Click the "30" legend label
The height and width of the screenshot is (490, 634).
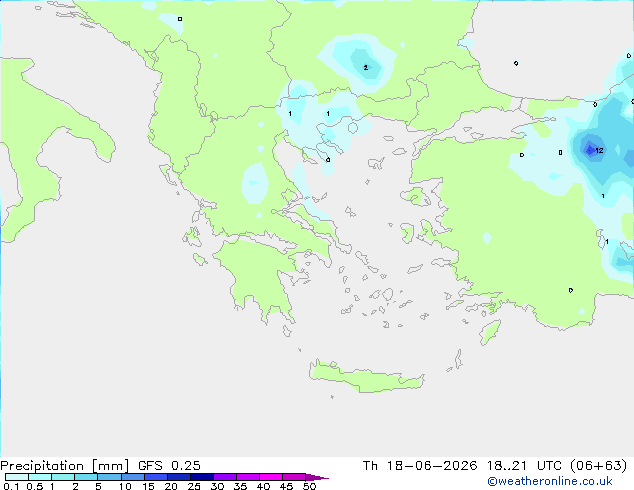[217, 486]
